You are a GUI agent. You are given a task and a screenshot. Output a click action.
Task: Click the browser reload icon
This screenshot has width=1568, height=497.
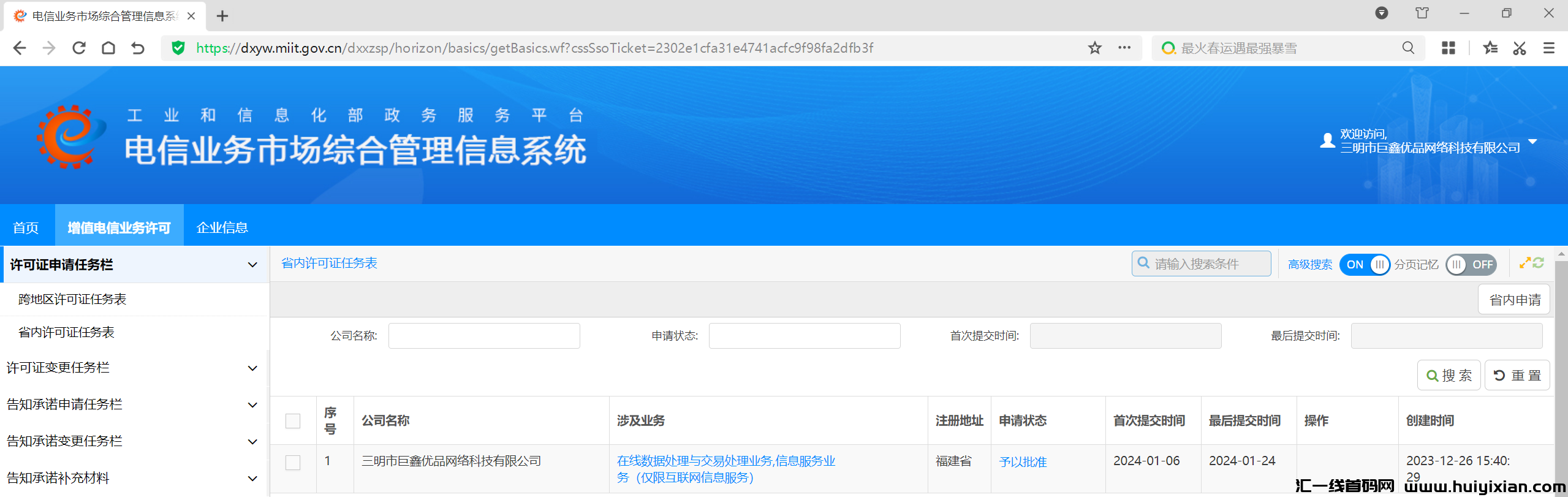pos(79,48)
